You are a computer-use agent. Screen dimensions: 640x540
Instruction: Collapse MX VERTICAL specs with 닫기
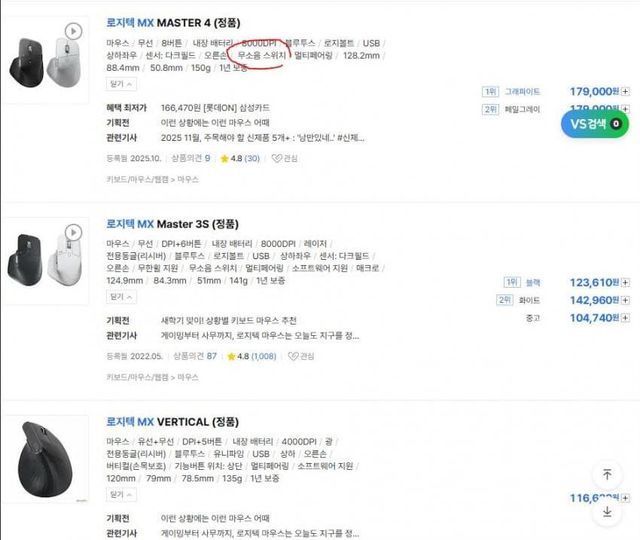coord(119,494)
